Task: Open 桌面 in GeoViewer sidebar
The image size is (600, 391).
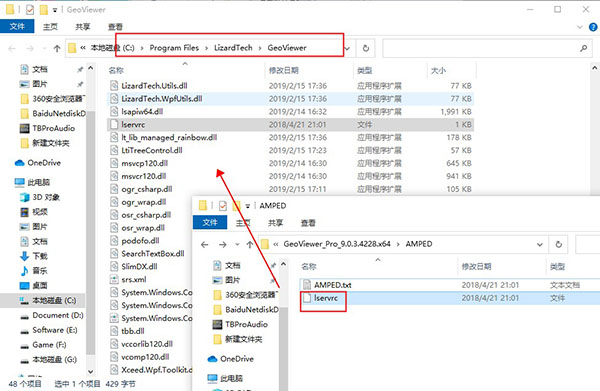Action: click(39, 285)
